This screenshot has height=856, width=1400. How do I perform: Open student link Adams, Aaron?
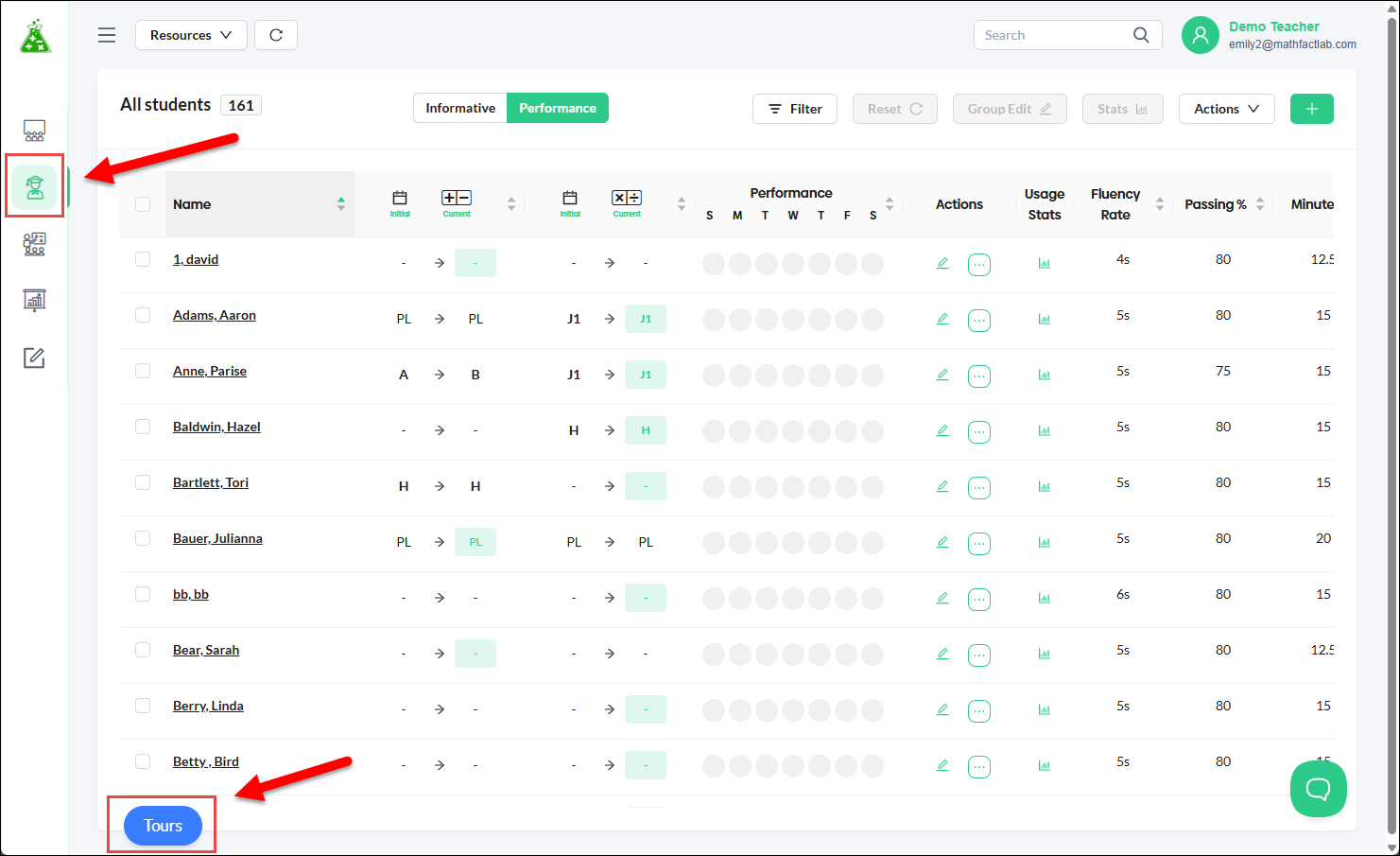[215, 315]
